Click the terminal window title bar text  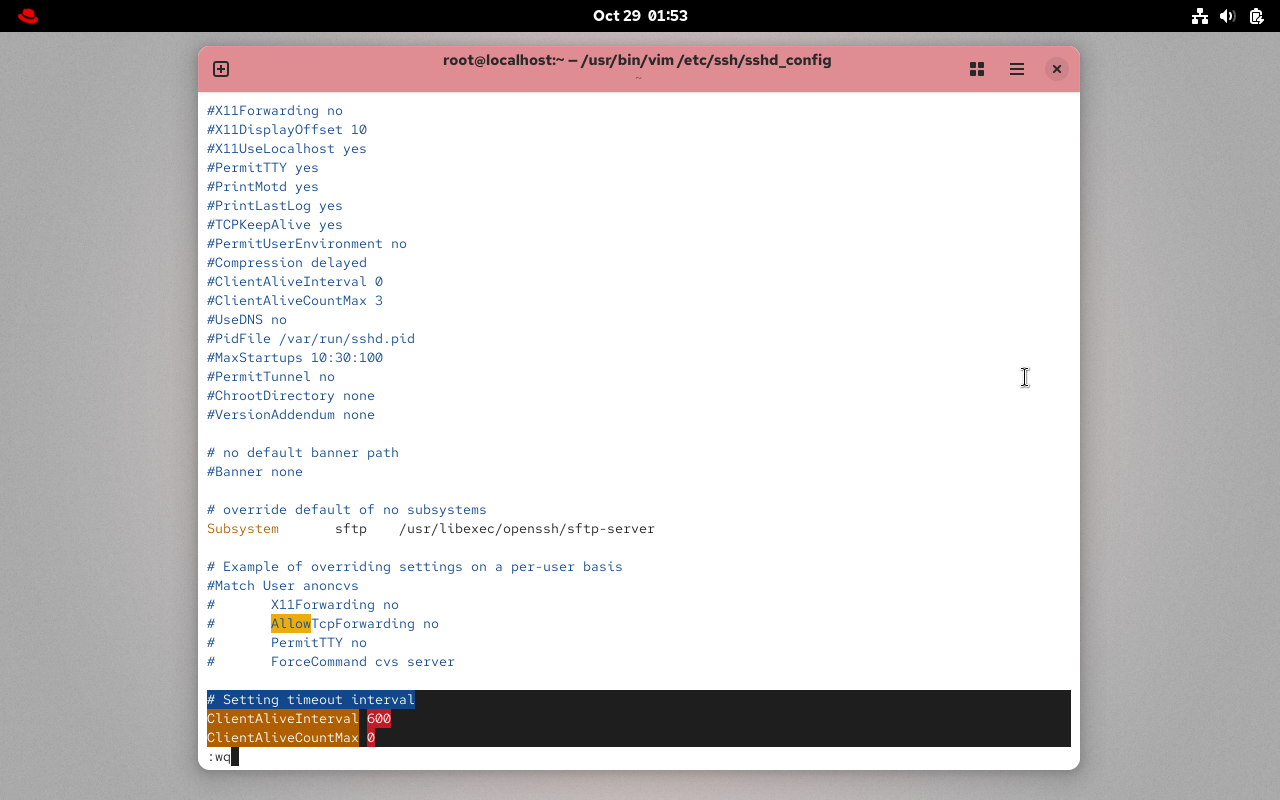[x=637, y=60]
